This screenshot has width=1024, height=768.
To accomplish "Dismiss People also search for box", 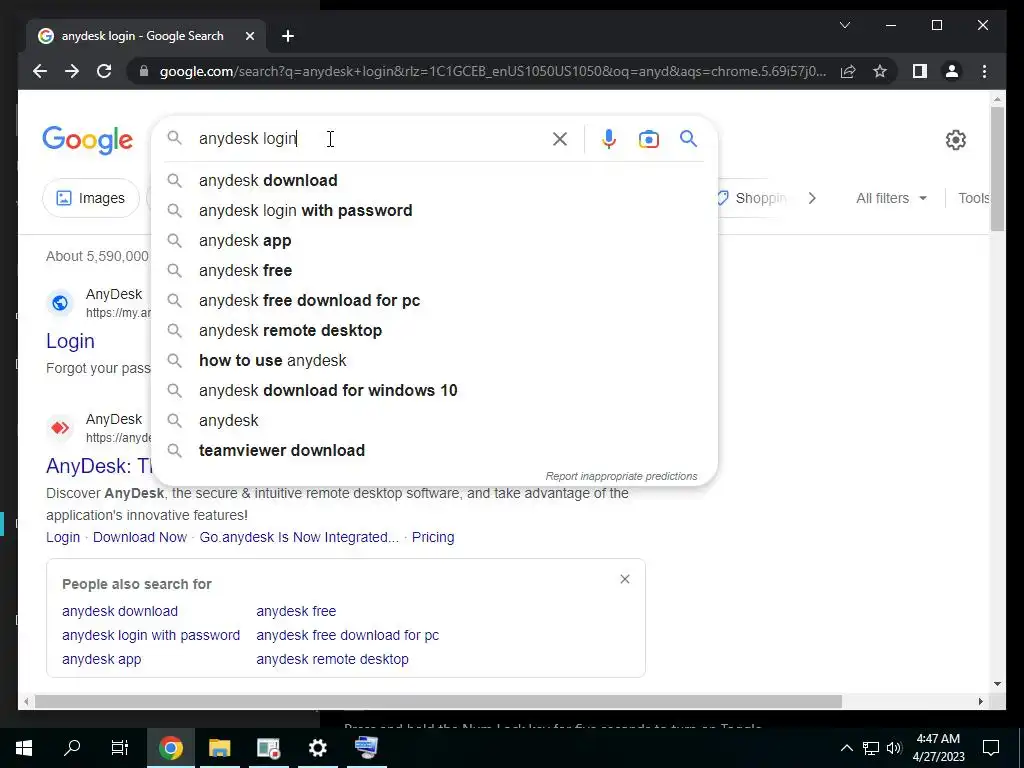I will pos(625,579).
